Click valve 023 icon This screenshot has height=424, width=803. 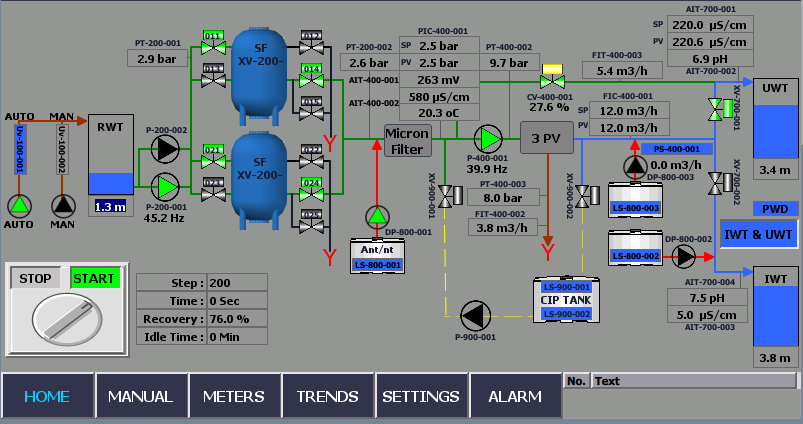213,189
